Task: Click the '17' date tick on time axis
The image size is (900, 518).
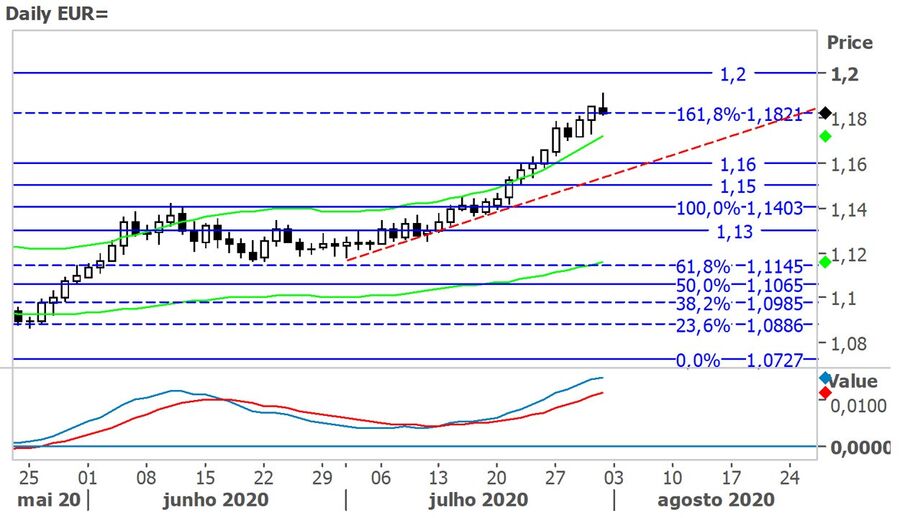Action: click(x=731, y=477)
